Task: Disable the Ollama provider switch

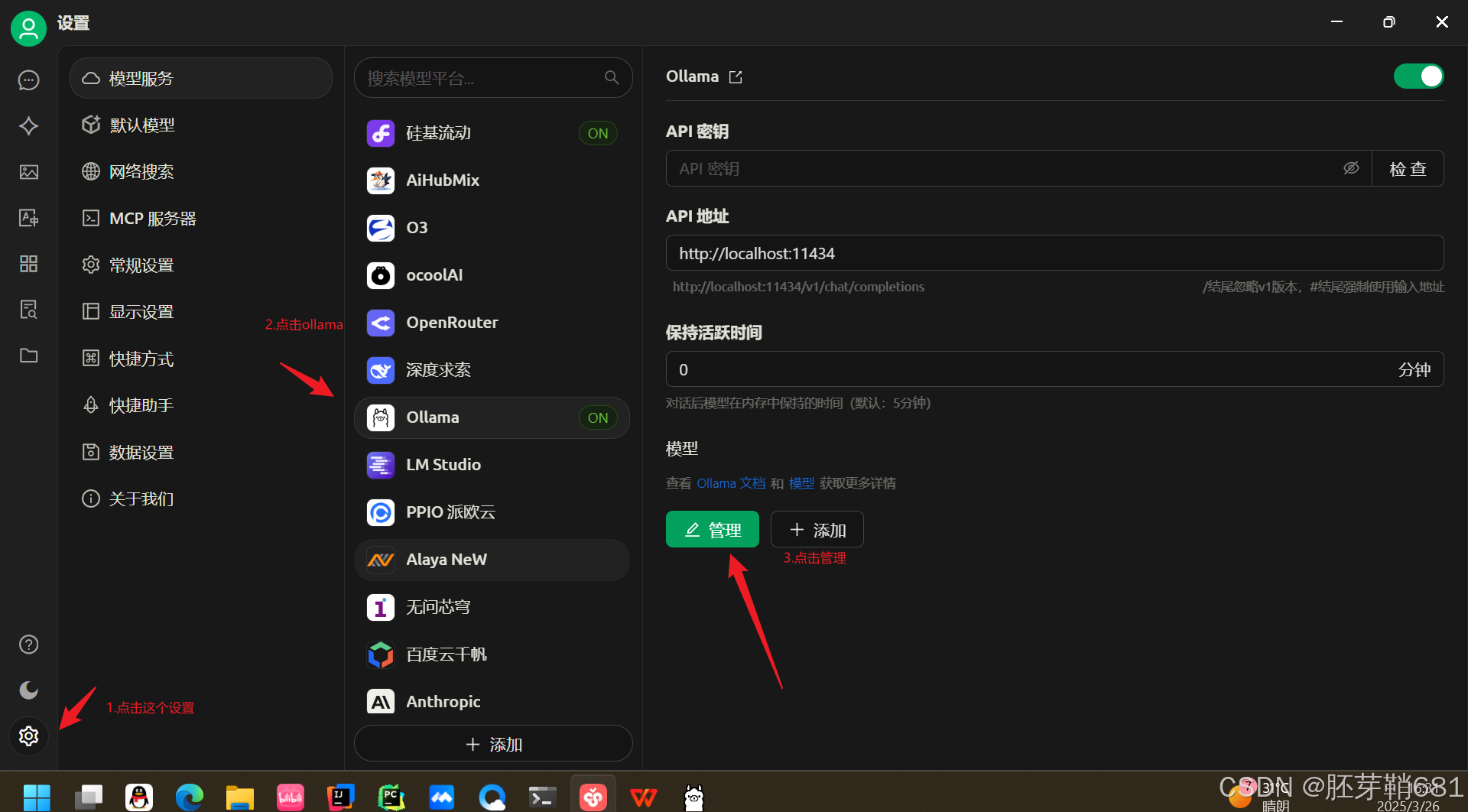Action: [x=1418, y=76]
